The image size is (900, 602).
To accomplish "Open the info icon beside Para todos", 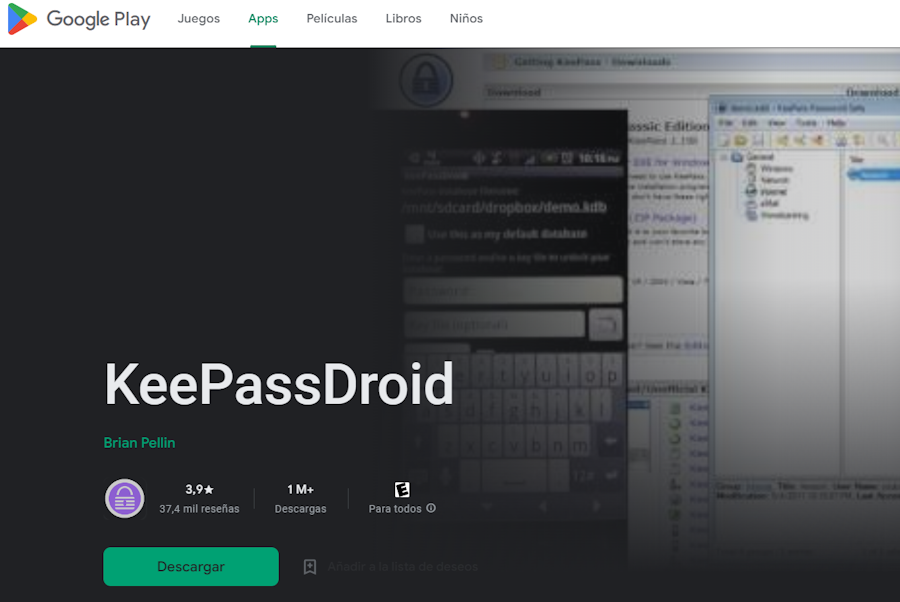I will 431,508.
